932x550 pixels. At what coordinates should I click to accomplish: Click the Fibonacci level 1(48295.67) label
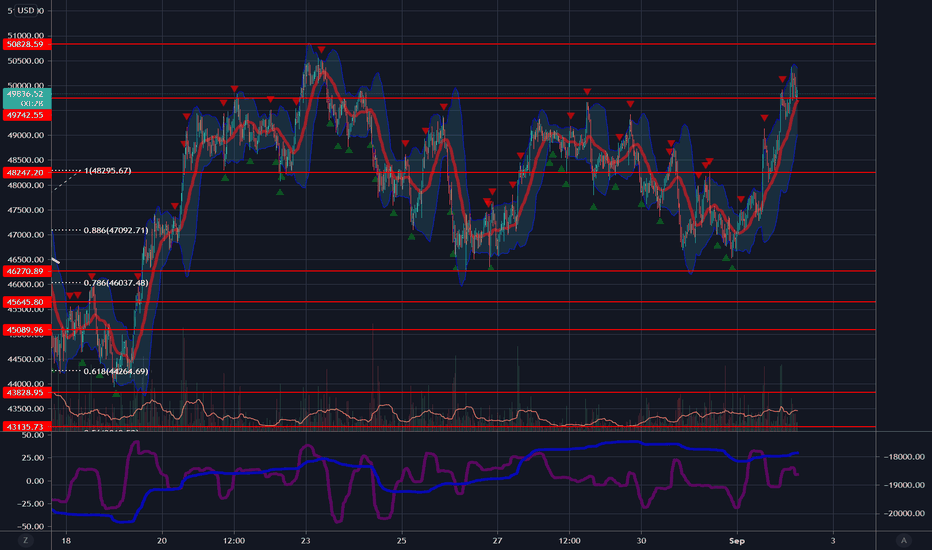coord(108,171)
